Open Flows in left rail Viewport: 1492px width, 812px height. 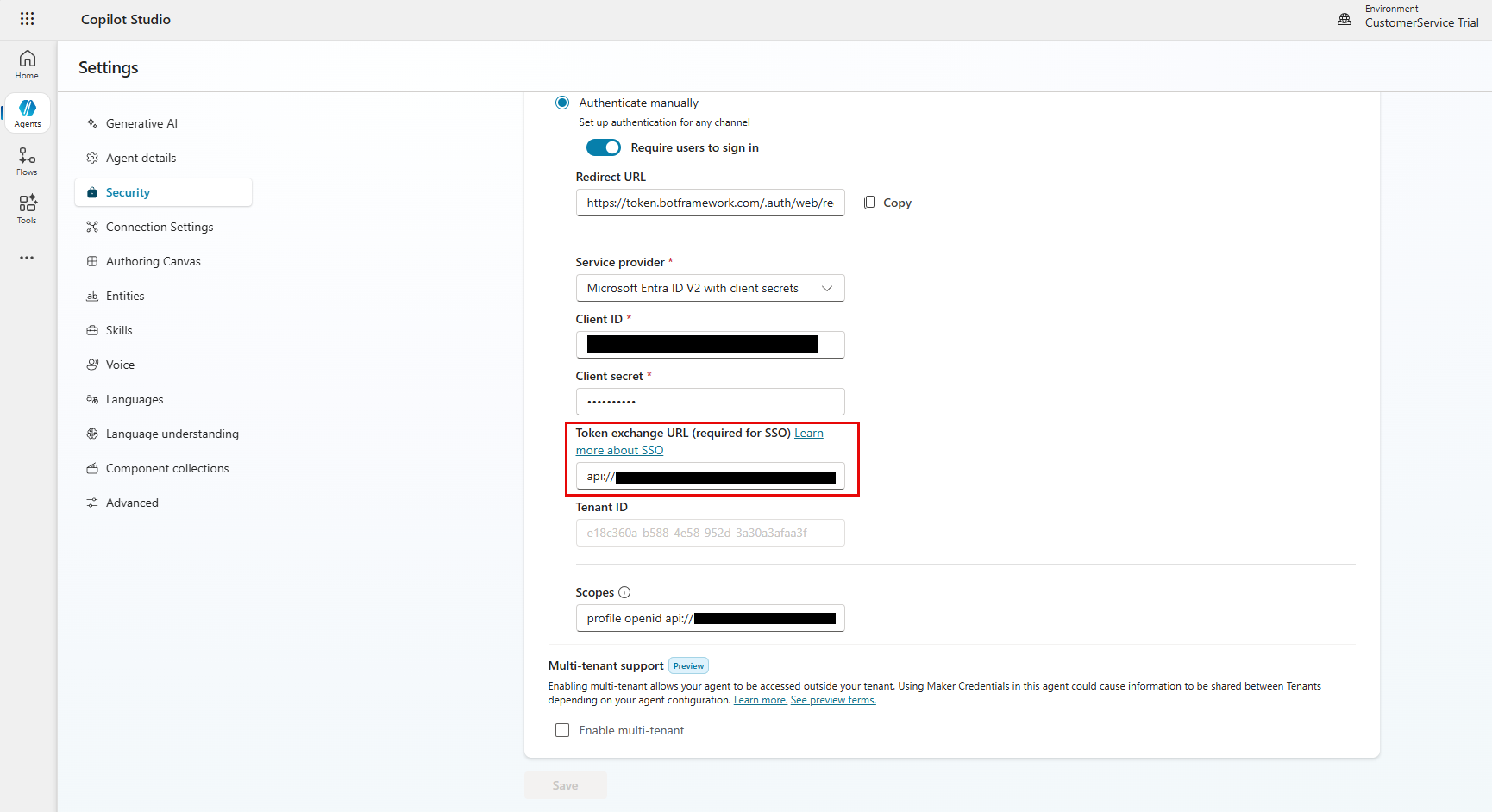pos(28,161)
